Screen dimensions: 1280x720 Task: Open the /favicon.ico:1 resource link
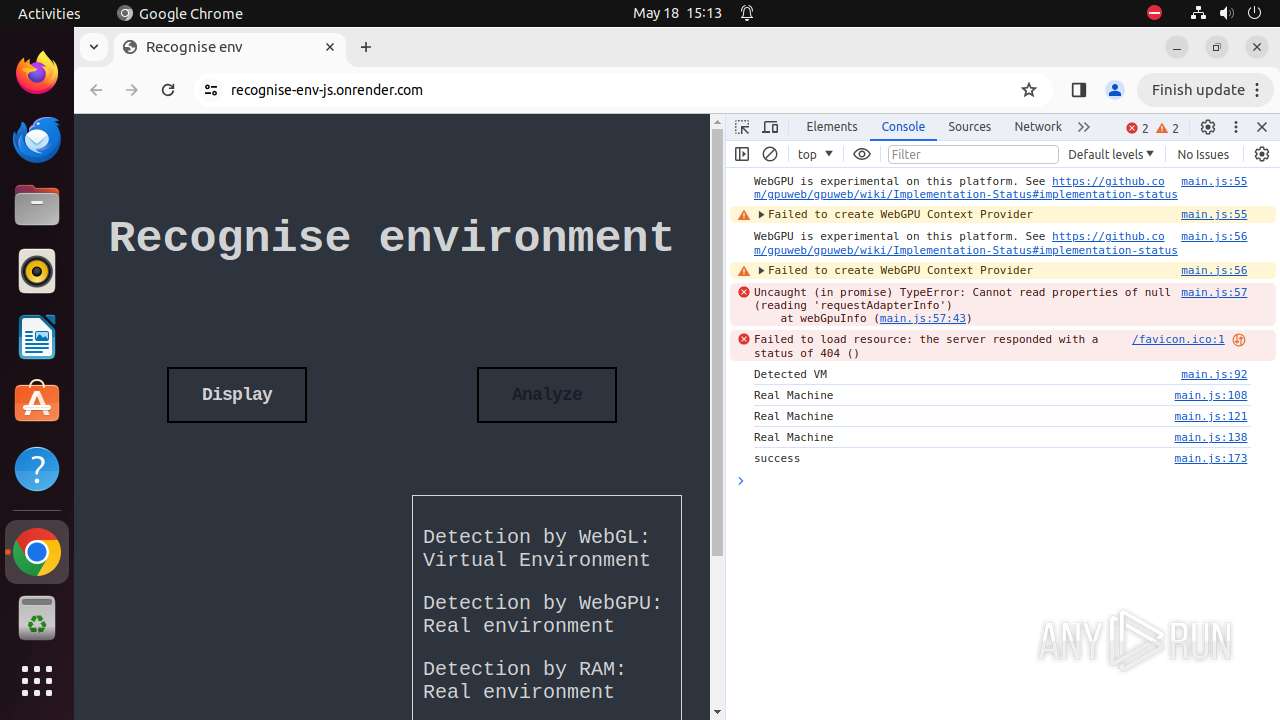1178,339
